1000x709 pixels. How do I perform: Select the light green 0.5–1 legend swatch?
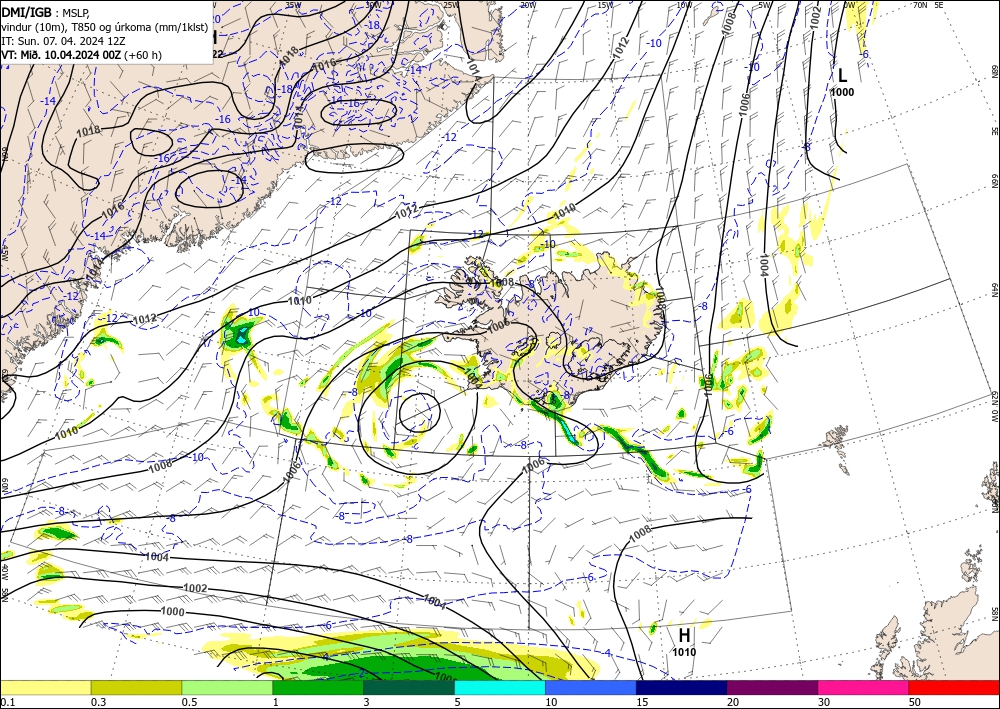[227, 687]
